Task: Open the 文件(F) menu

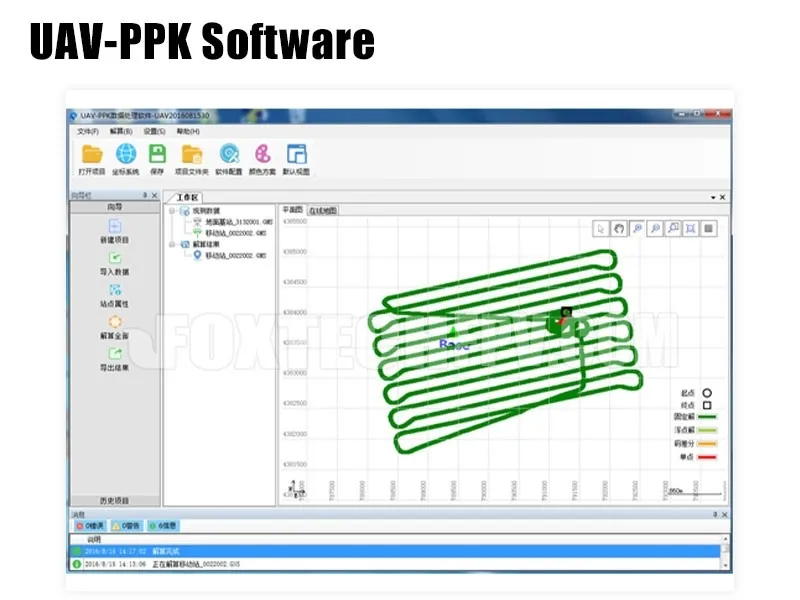Action: tap(88, 132)
